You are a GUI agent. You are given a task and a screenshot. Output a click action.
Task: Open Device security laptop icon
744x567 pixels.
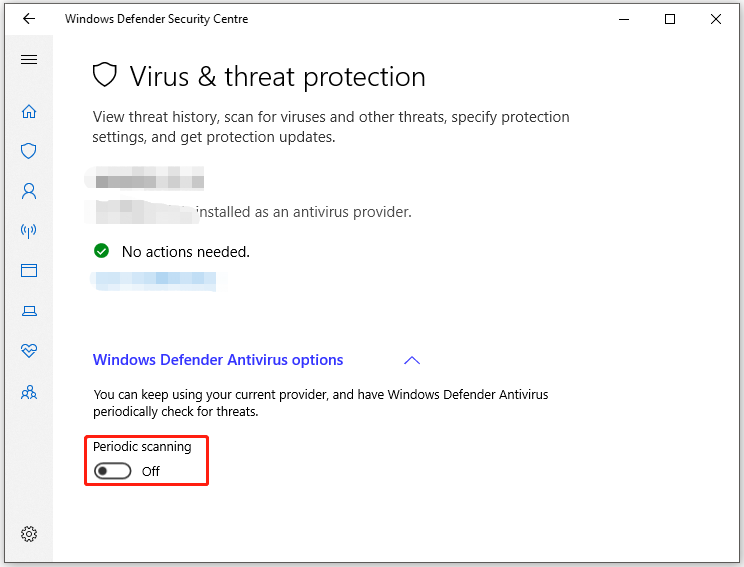click(29, 311)
